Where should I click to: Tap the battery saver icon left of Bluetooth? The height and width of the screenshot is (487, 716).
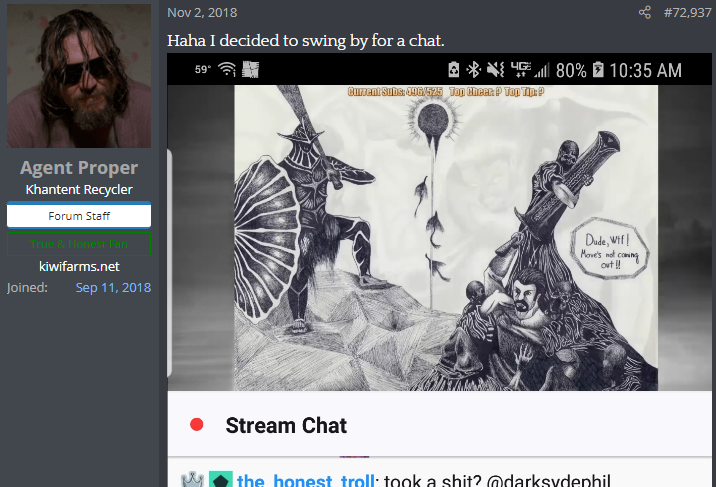point(453,70)
